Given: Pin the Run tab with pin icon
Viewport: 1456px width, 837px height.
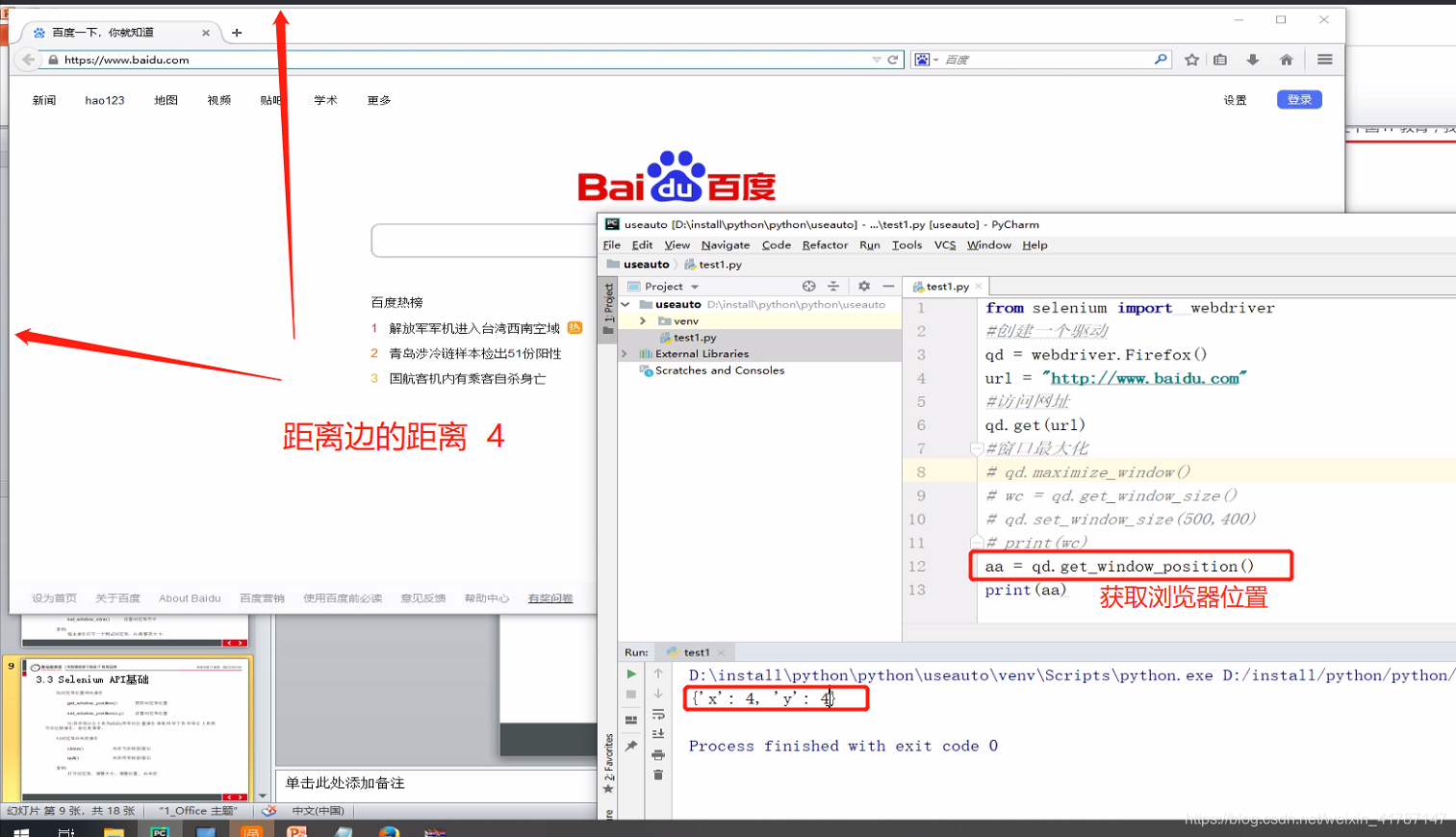Looking at the screenshot, I should (631, 746).
